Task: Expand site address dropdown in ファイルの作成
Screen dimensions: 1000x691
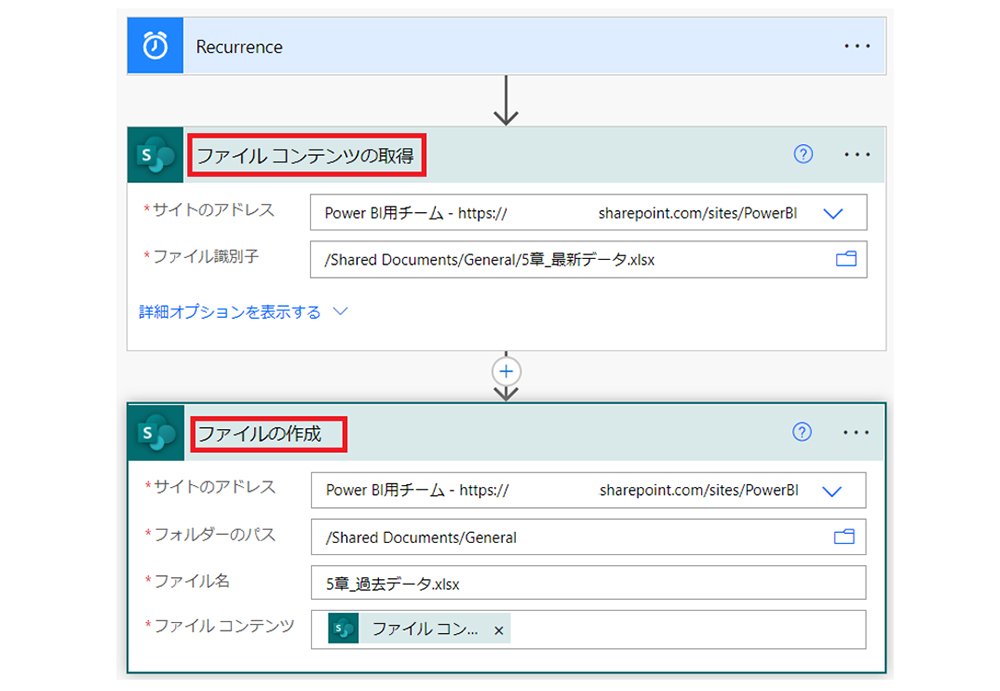Action: [x=832, y=491]
